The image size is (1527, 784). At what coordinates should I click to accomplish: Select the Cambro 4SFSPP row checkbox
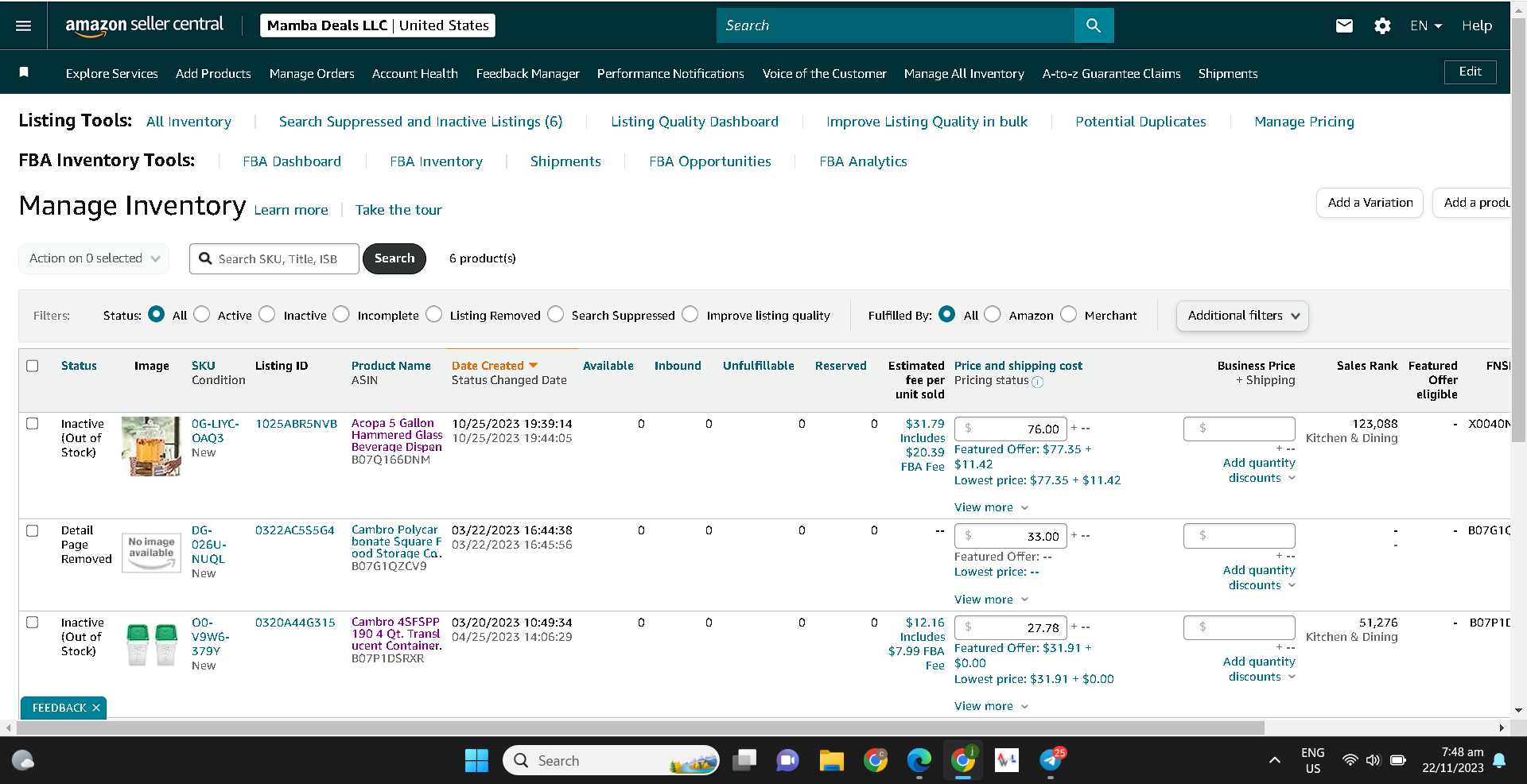[33, 623]
